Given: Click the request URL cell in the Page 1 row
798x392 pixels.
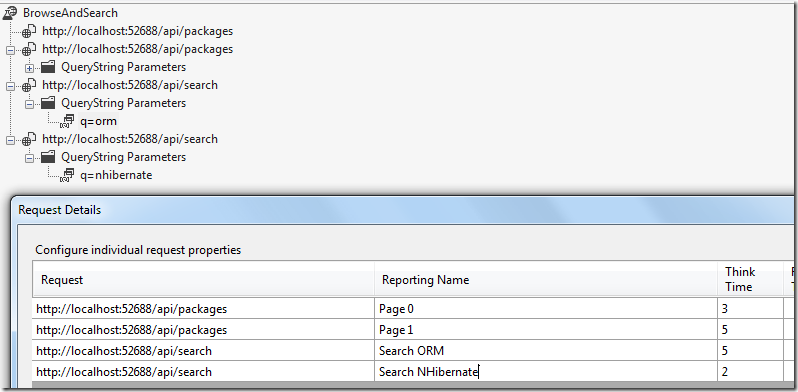Looking at the screenshot, I should pos(204,330).
